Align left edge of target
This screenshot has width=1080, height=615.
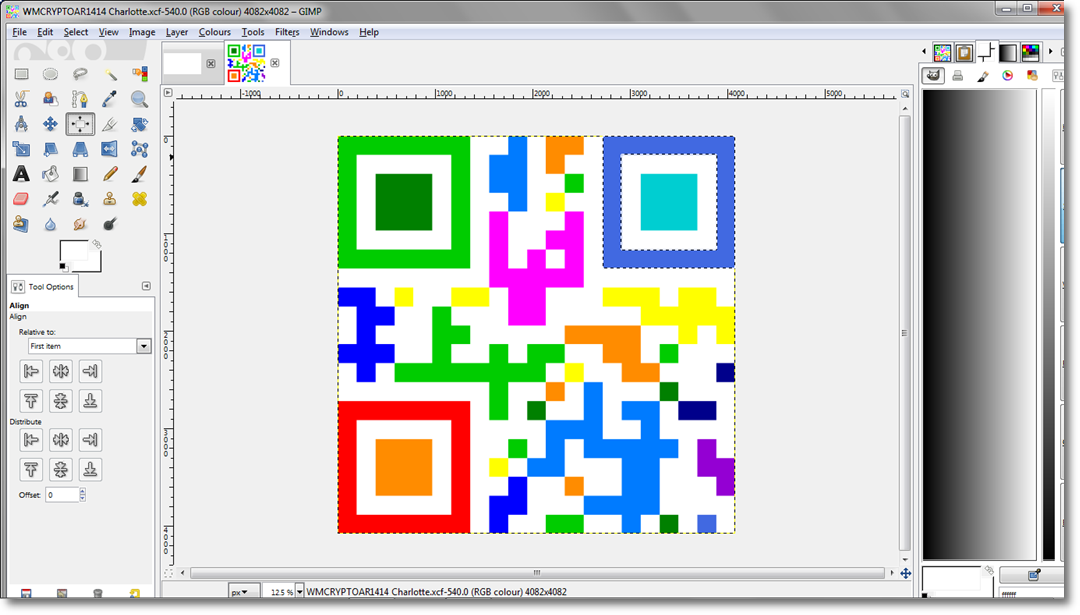pos(31,371)
